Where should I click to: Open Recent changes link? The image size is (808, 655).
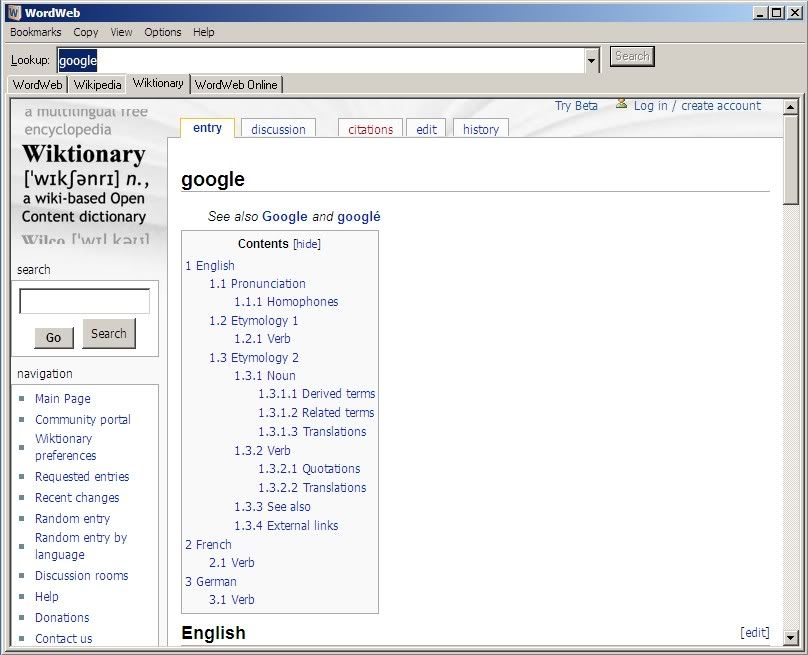click(x=77, y=498)
